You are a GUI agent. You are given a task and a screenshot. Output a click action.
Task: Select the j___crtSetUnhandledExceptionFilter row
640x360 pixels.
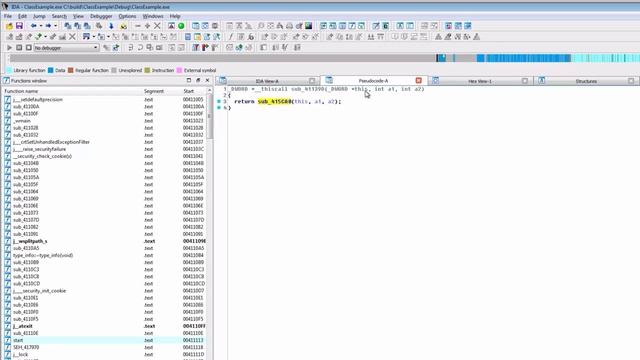point(106,142)
